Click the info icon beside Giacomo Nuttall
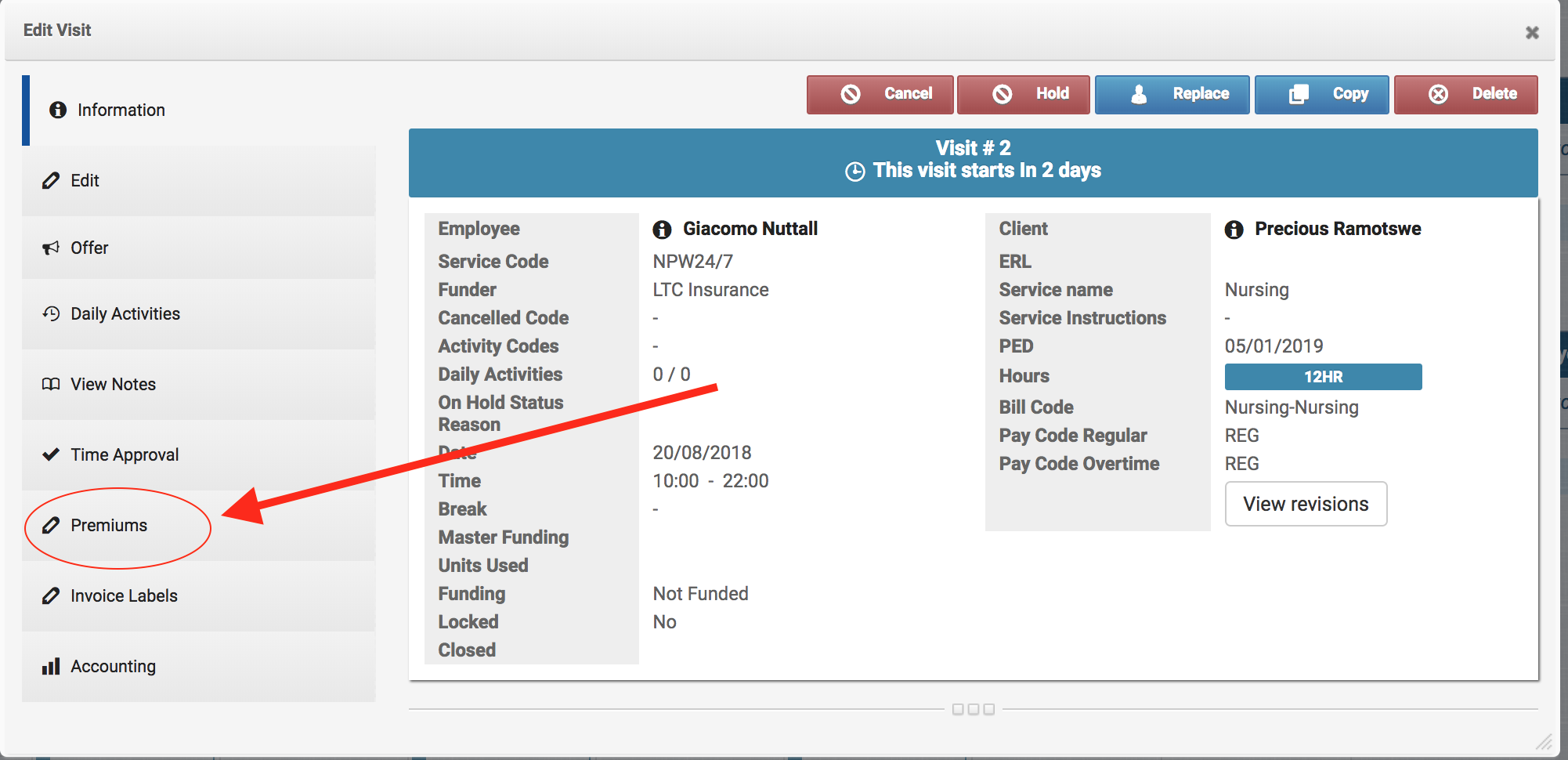1568x760 pixels. tap(662, 229)
